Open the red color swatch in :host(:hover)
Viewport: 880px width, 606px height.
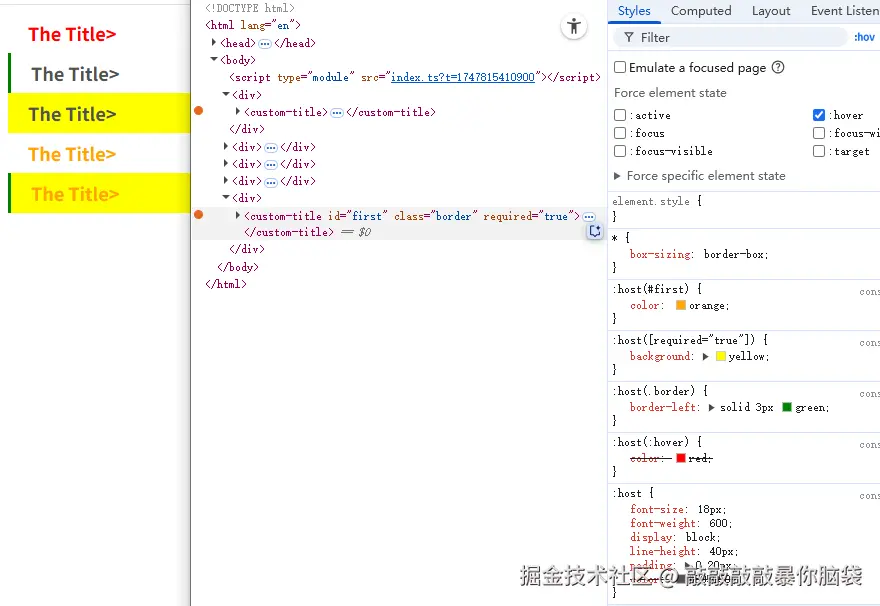(680, 458)
